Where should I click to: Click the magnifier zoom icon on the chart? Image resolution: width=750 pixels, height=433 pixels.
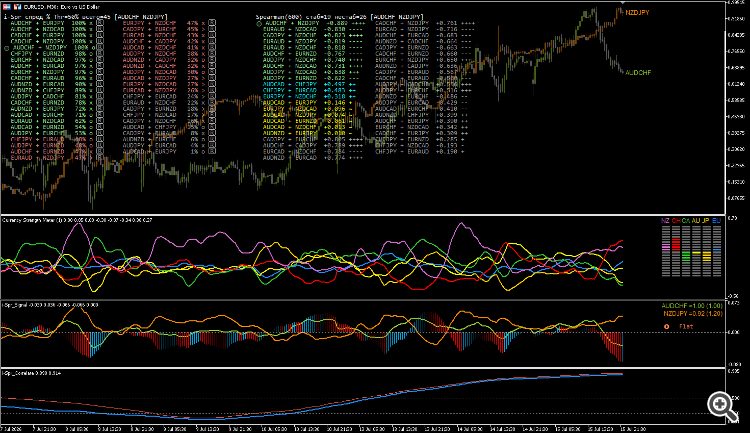pos(723,407)
